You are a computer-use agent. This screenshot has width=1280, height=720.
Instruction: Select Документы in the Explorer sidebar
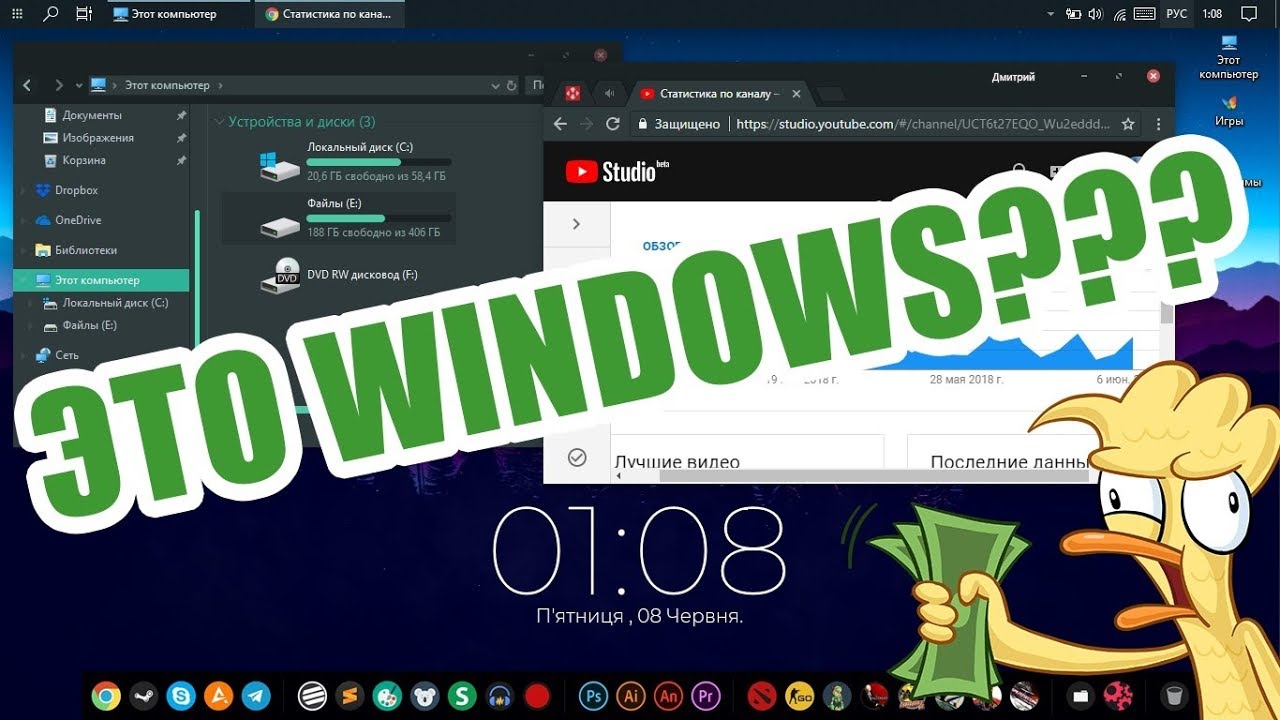(92, 115)
